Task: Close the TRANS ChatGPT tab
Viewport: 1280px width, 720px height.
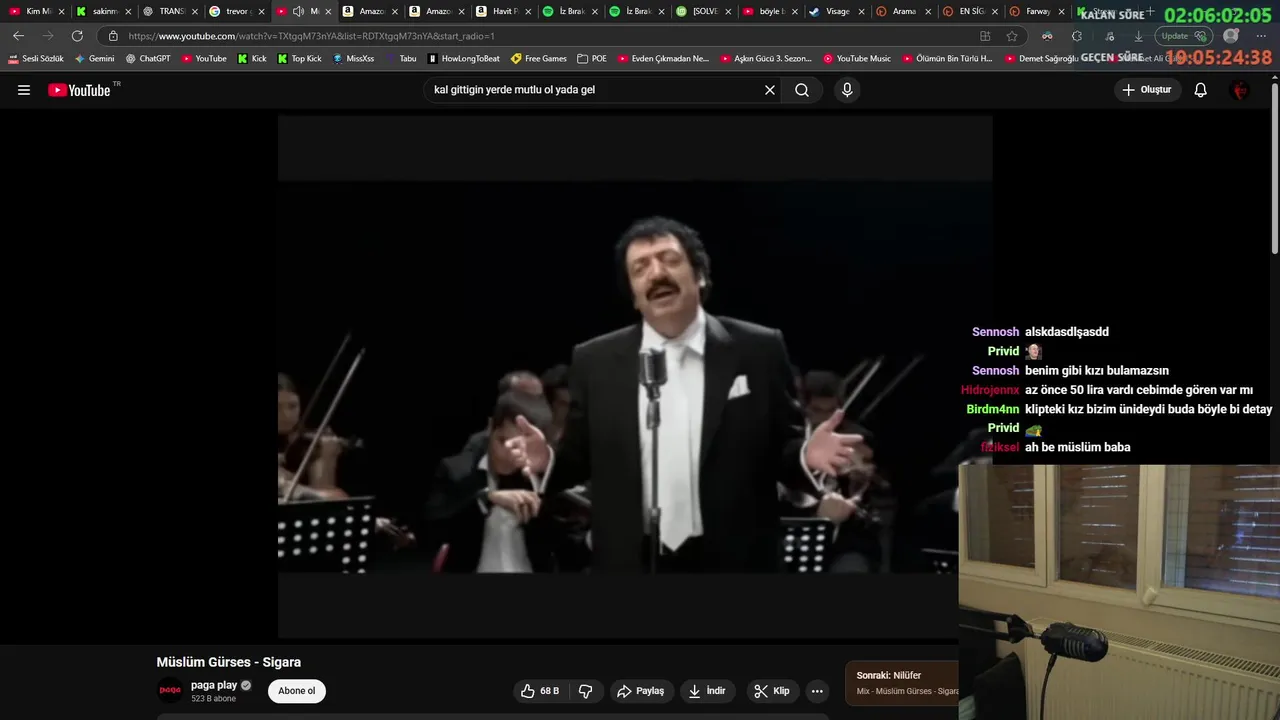Action: pyautogui.click(x=195, y=12)
